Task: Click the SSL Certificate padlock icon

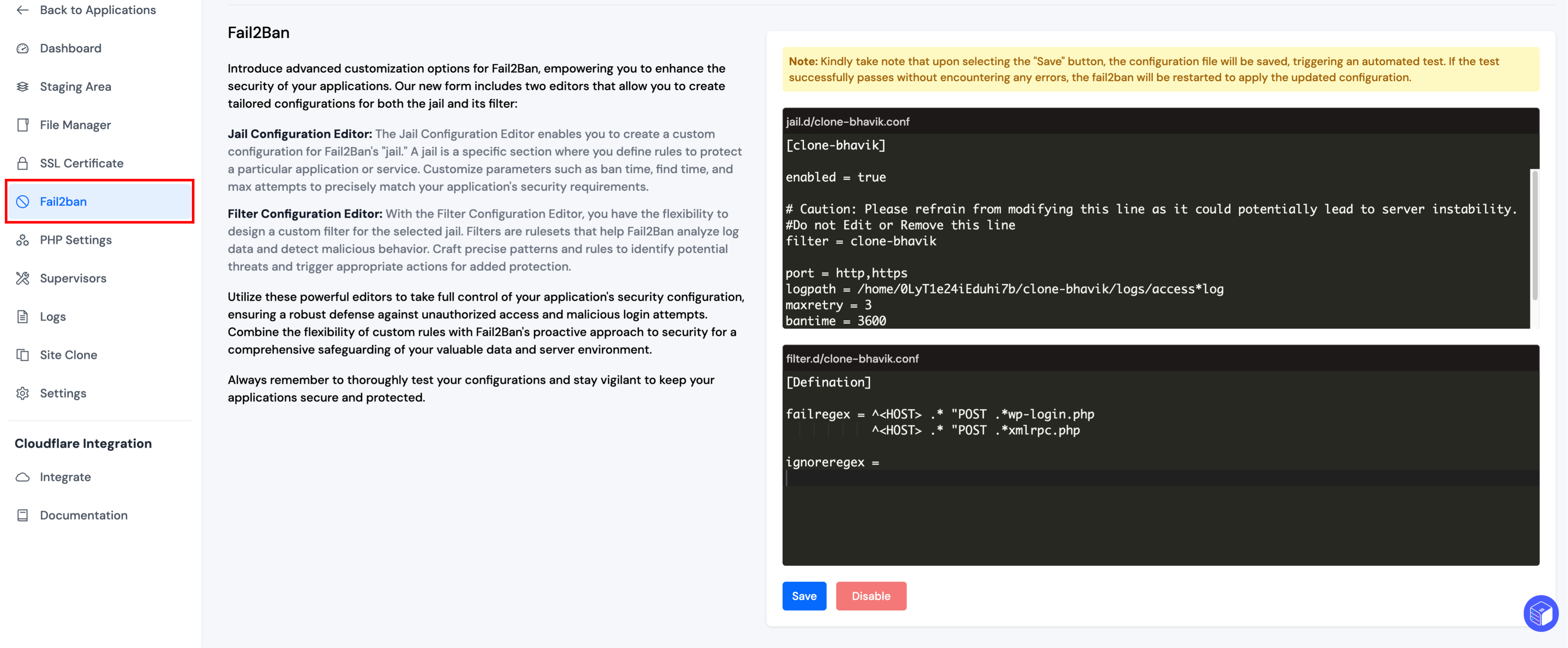Action: click(23, 163)
